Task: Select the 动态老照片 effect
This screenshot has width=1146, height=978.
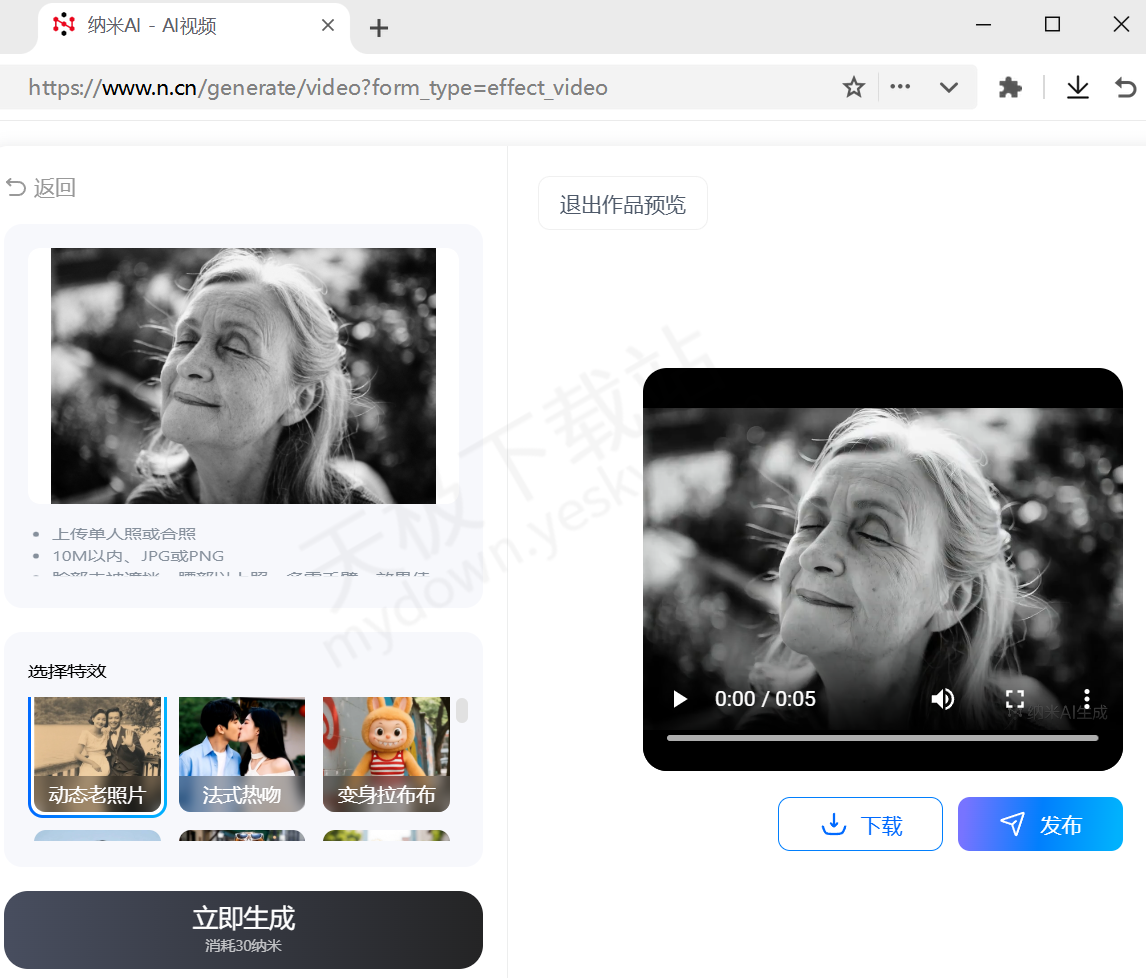Action: [x=97, y=754]
